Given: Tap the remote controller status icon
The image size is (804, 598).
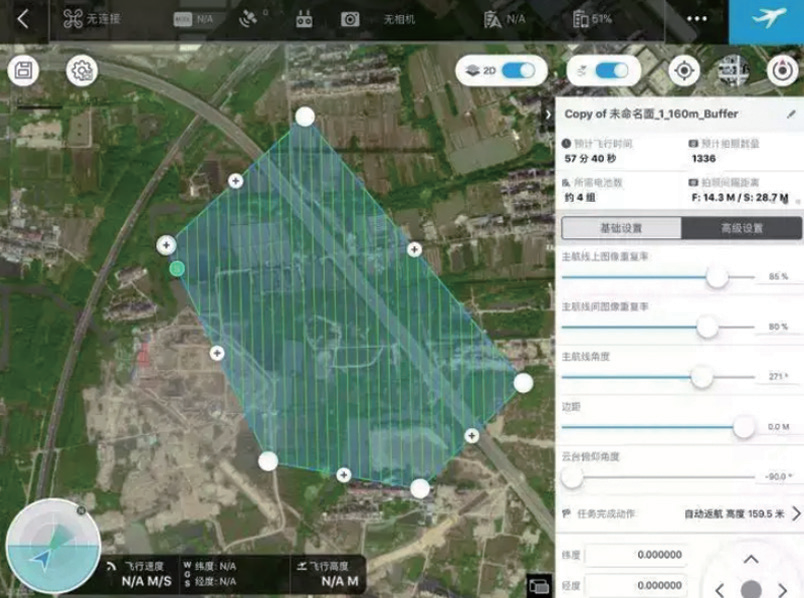Looking at the screenshot, I should (304, 19).
